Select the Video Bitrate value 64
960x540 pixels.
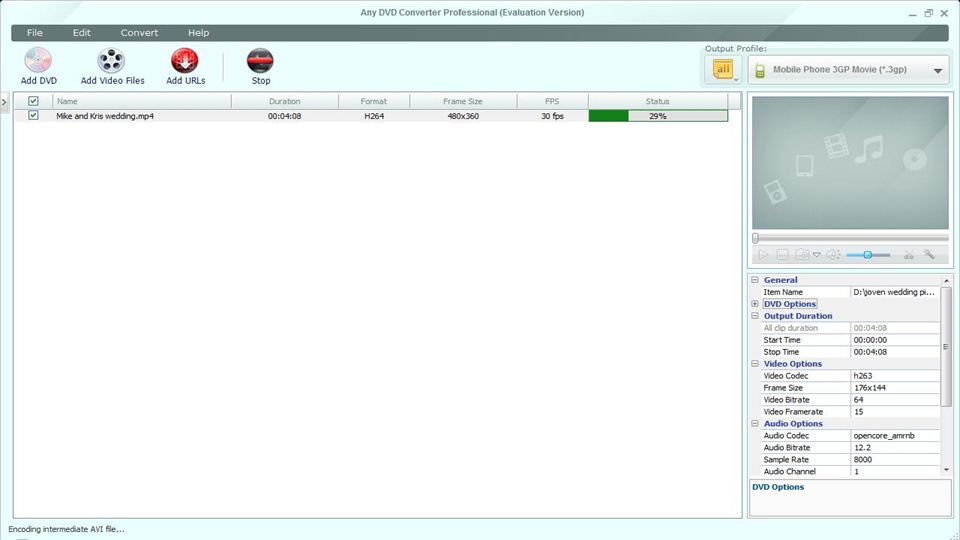(895, 400)
